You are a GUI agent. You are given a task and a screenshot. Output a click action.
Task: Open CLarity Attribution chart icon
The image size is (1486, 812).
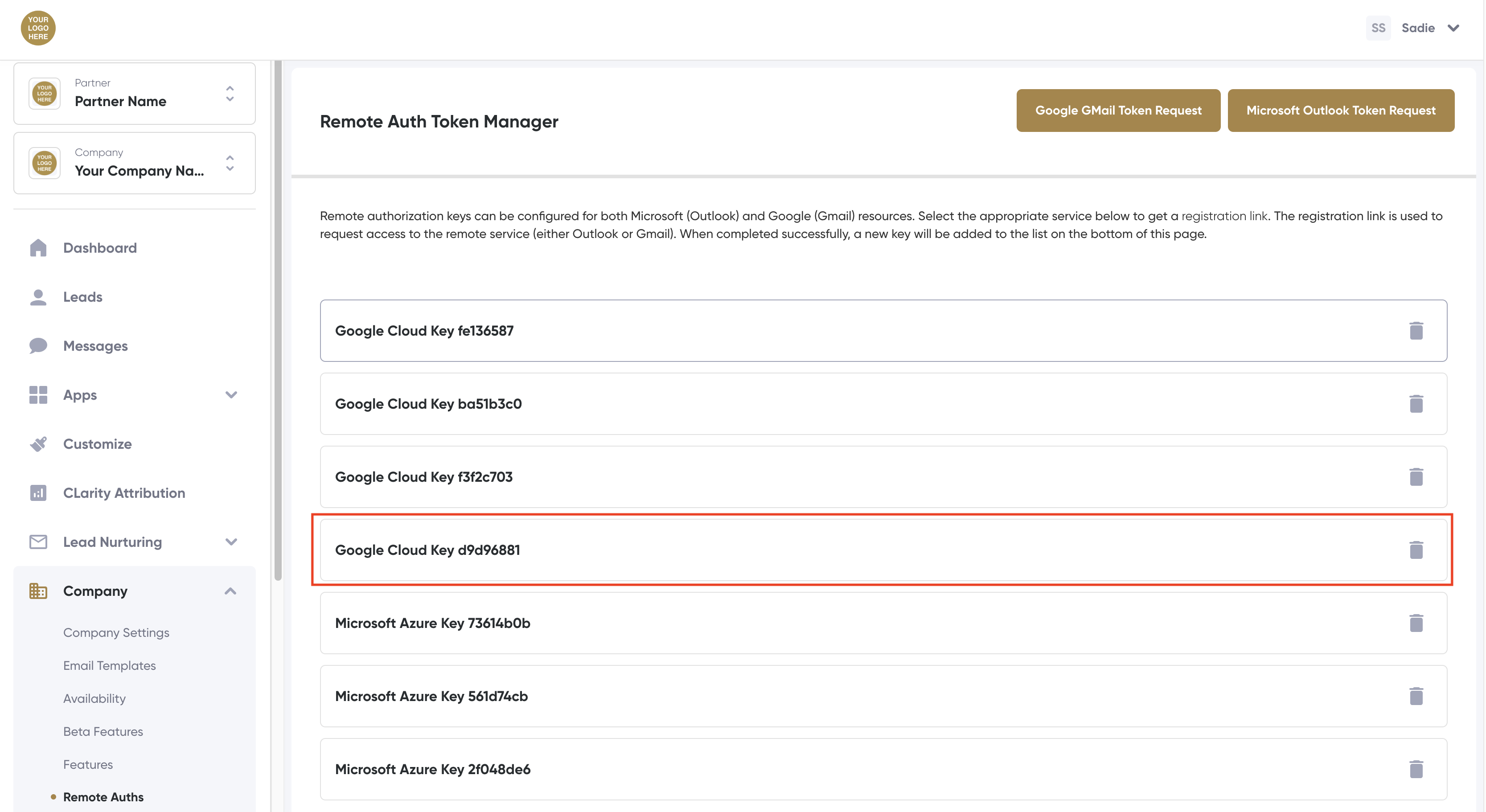point(38,492)
